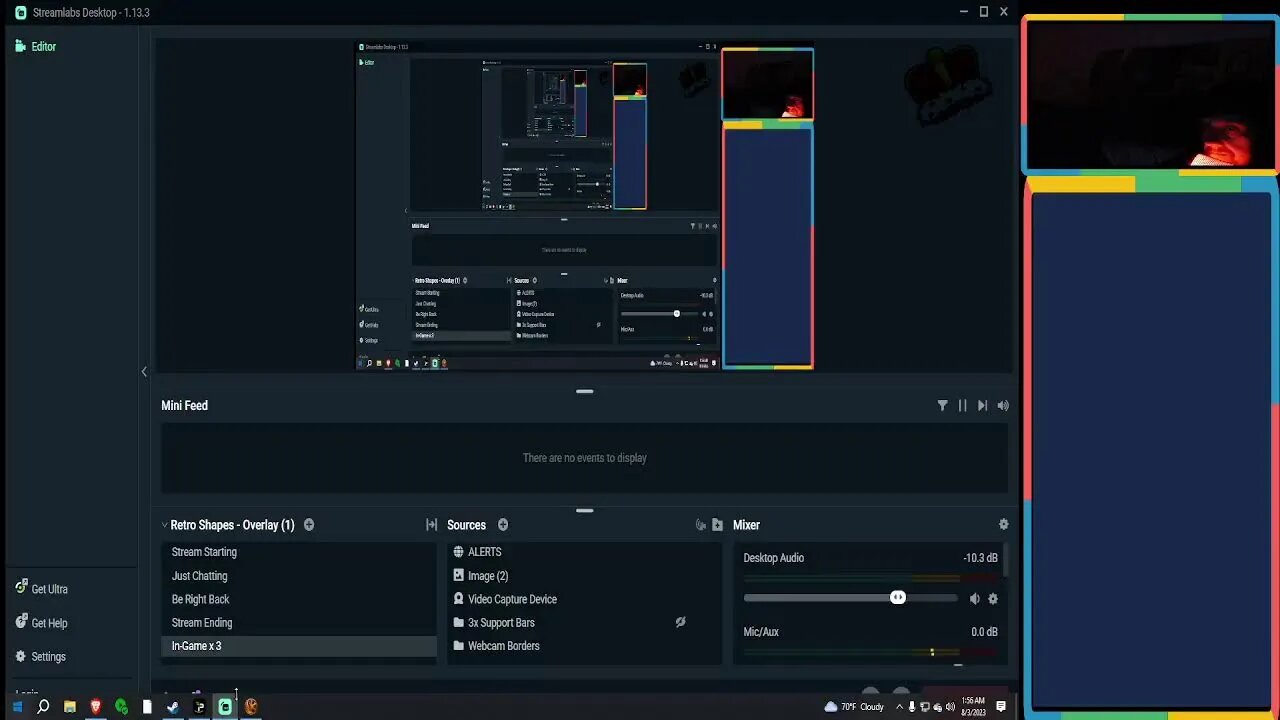This screenshot has width=1280, height=720.
Task: Click the blue support bar in preview
Action: (x=767, y=246)
